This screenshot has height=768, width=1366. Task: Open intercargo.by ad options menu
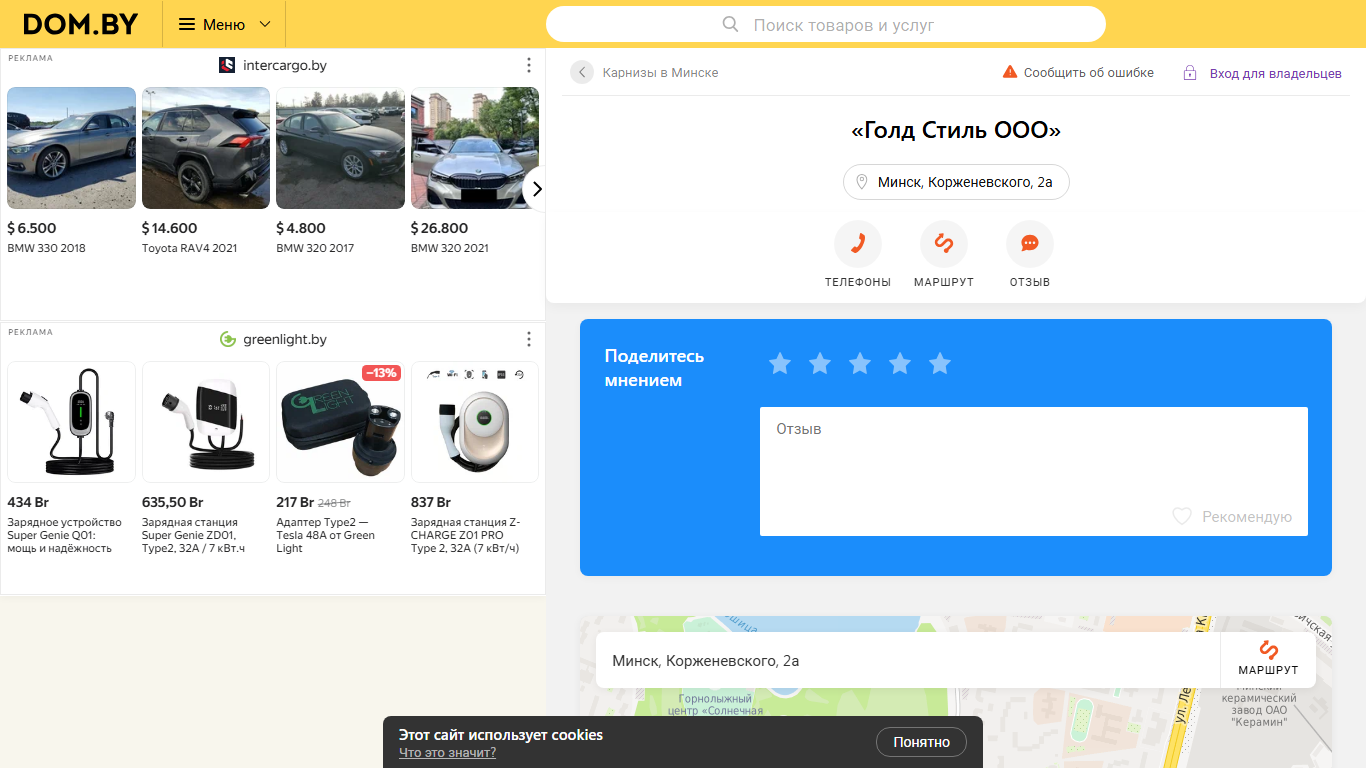pos(529,65)
